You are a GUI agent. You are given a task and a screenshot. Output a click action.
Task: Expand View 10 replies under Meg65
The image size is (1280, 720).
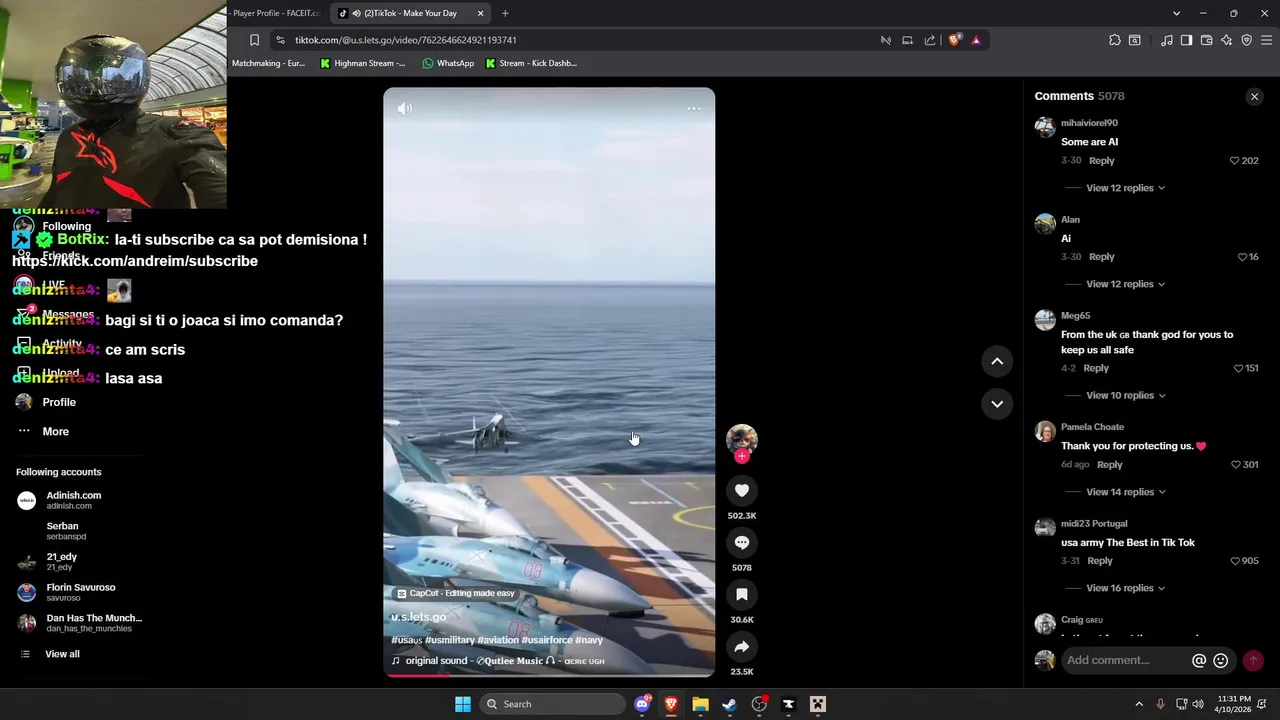1125,395
